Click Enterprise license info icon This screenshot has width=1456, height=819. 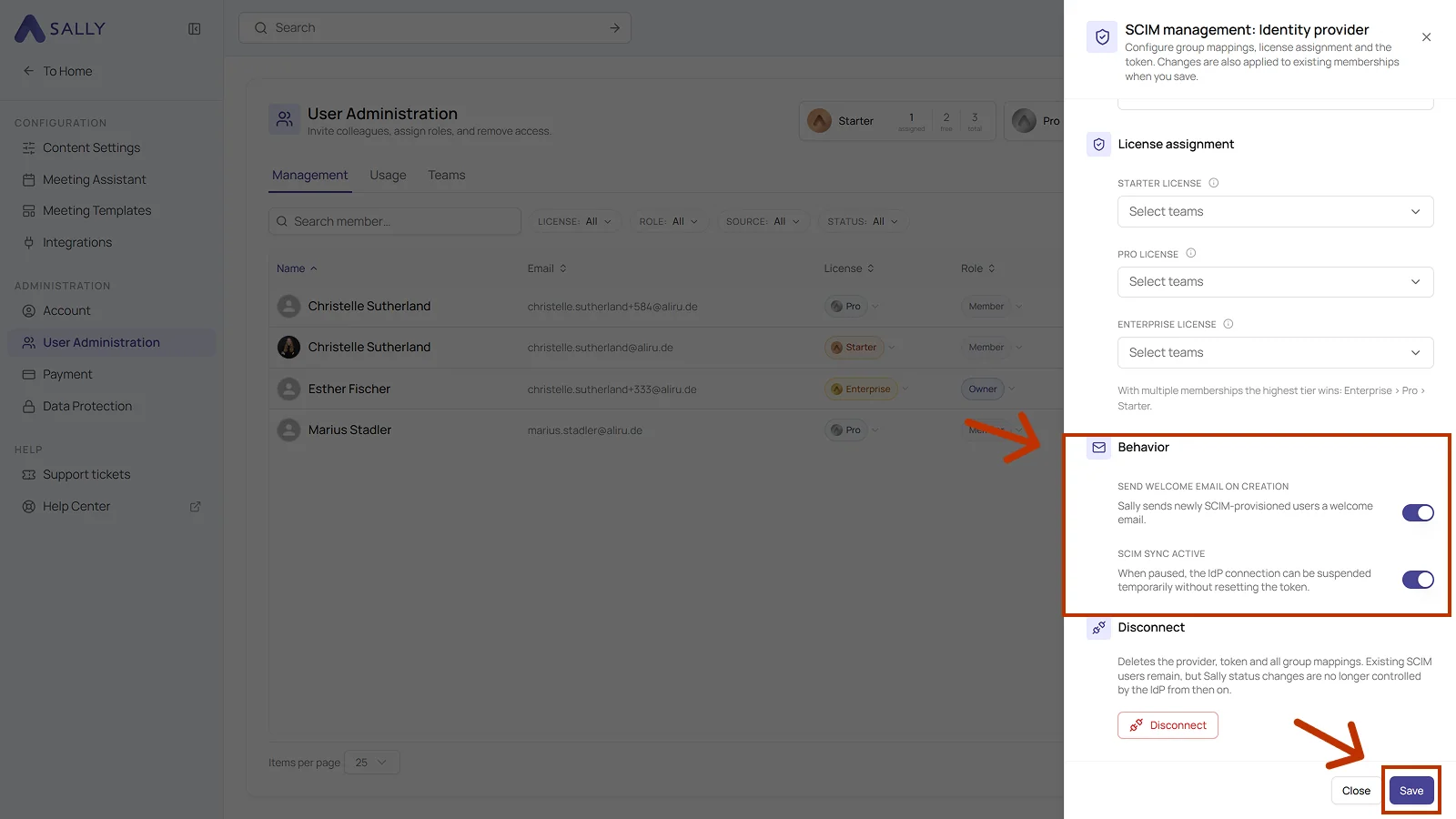pos(1228,324)
